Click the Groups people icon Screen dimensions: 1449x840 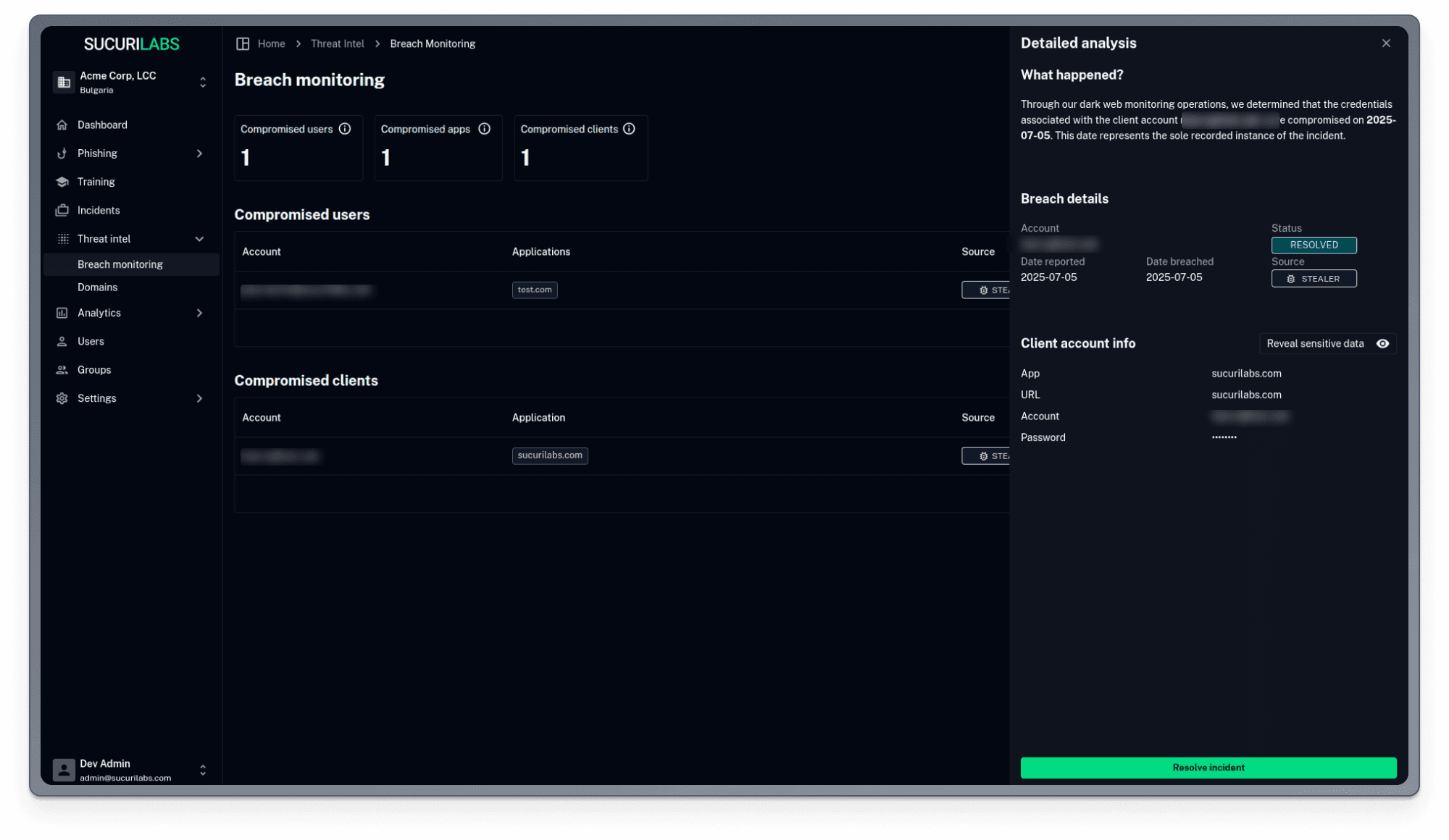coord(62,370)
